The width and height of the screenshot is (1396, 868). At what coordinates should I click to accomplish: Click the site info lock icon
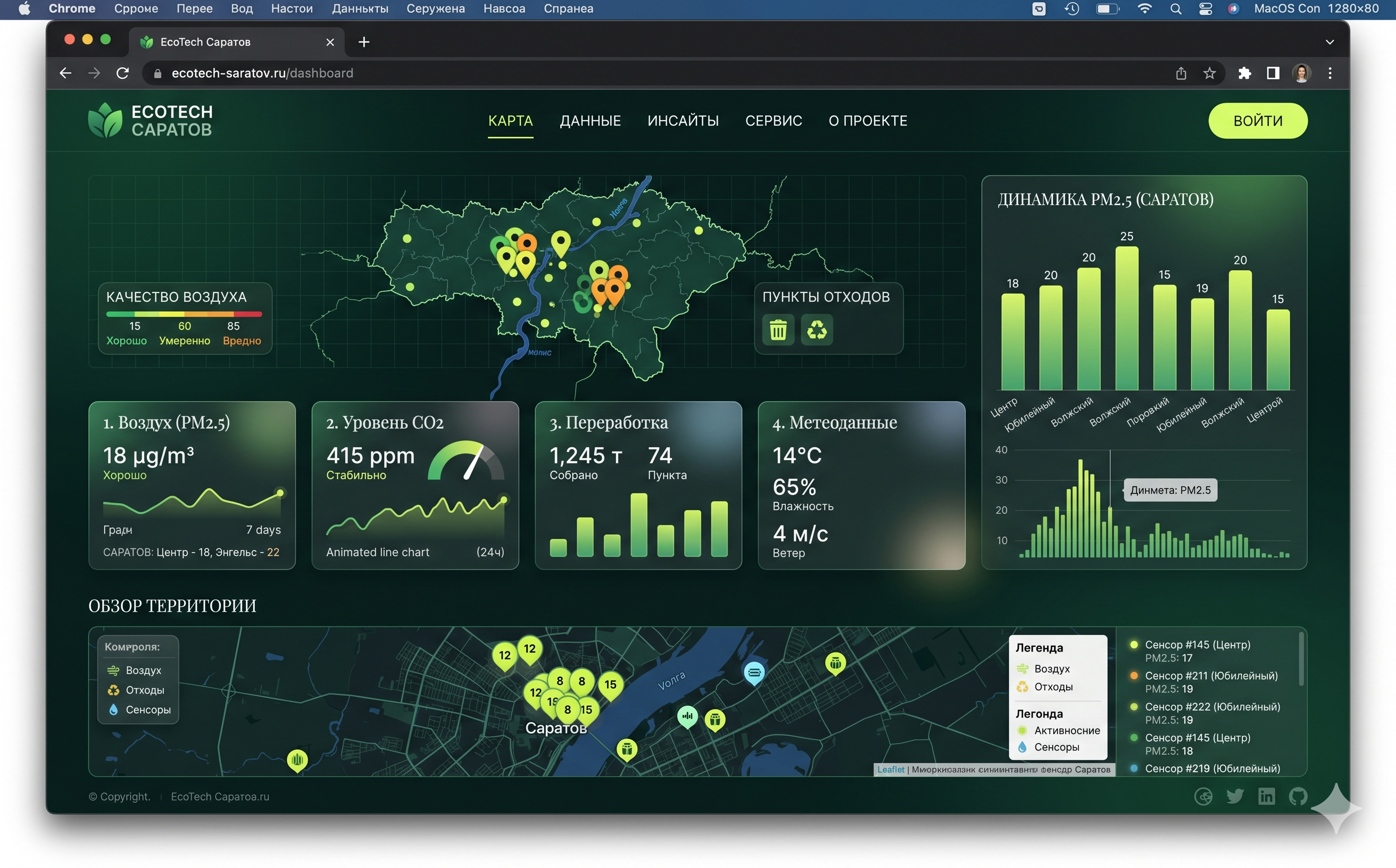[x=157, y=73]
